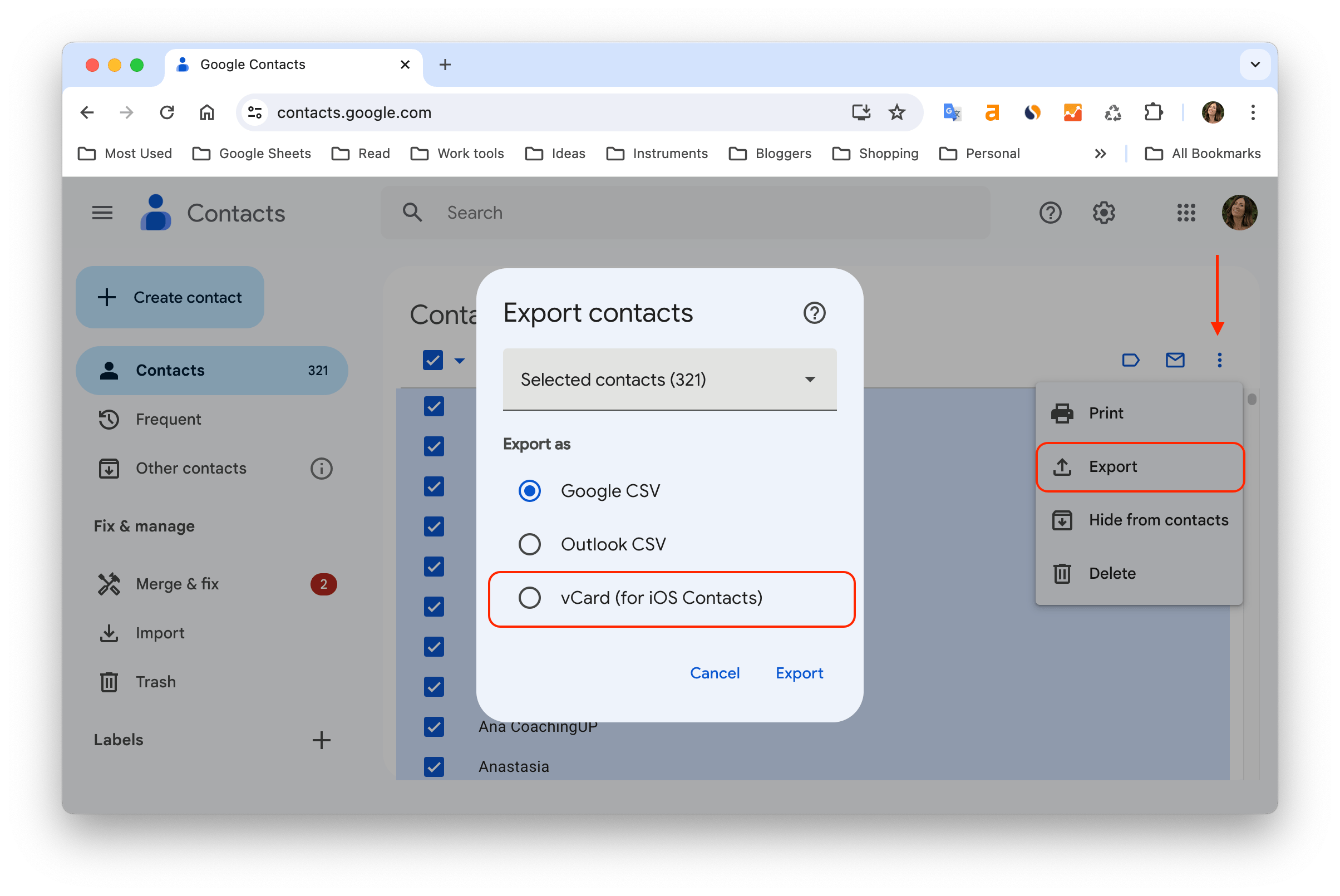
Task: Choose Hide from contacts menu item
Action: [1139, 520]
